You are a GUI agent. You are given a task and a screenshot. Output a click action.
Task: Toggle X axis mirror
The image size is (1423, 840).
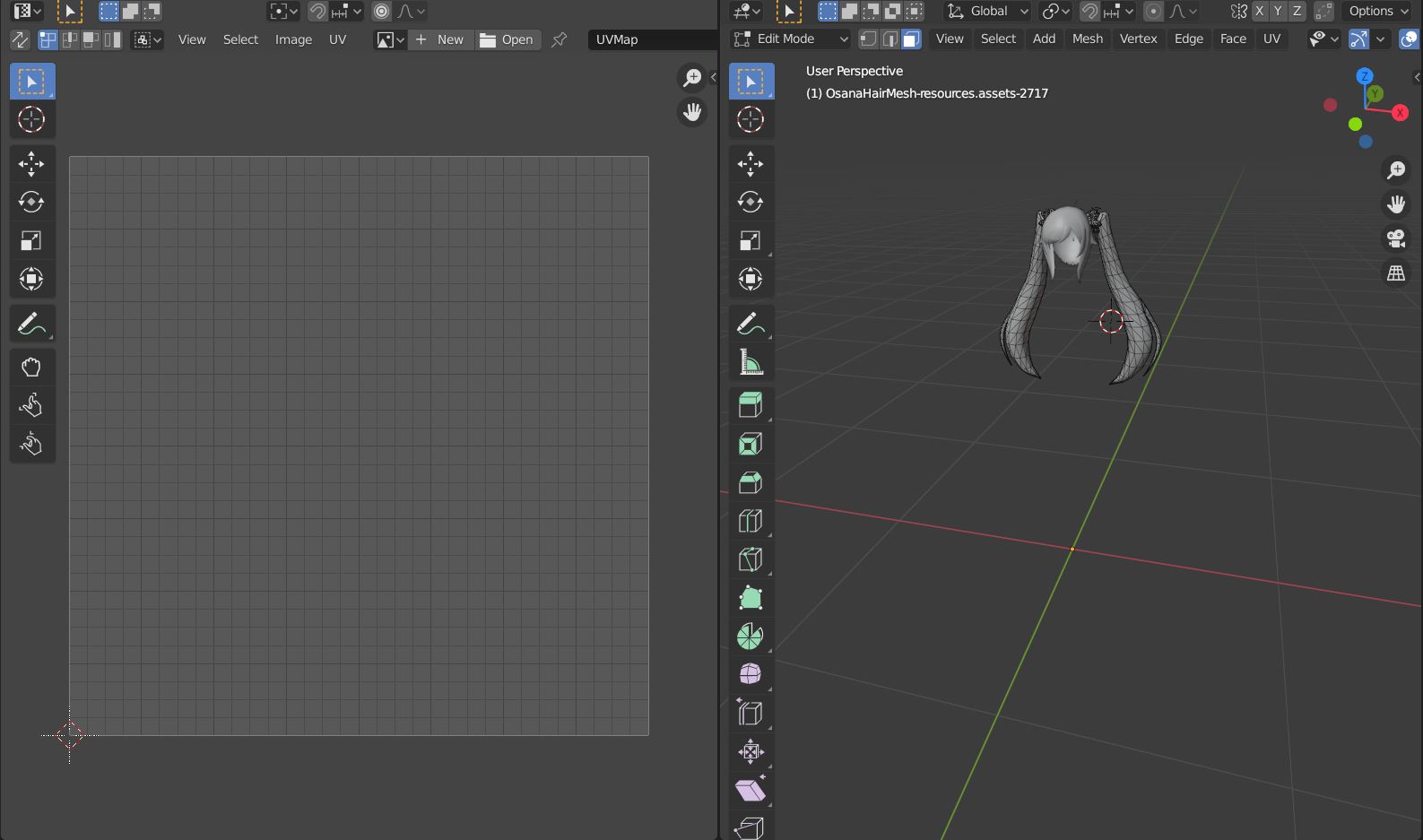click(1259, 12)
